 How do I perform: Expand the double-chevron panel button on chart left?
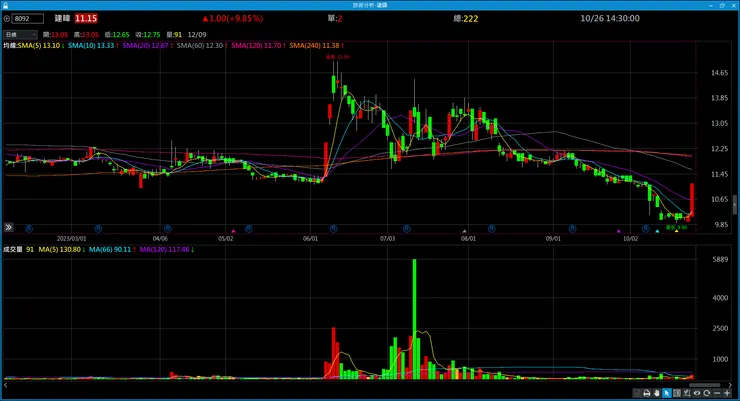tap(8, 227)
